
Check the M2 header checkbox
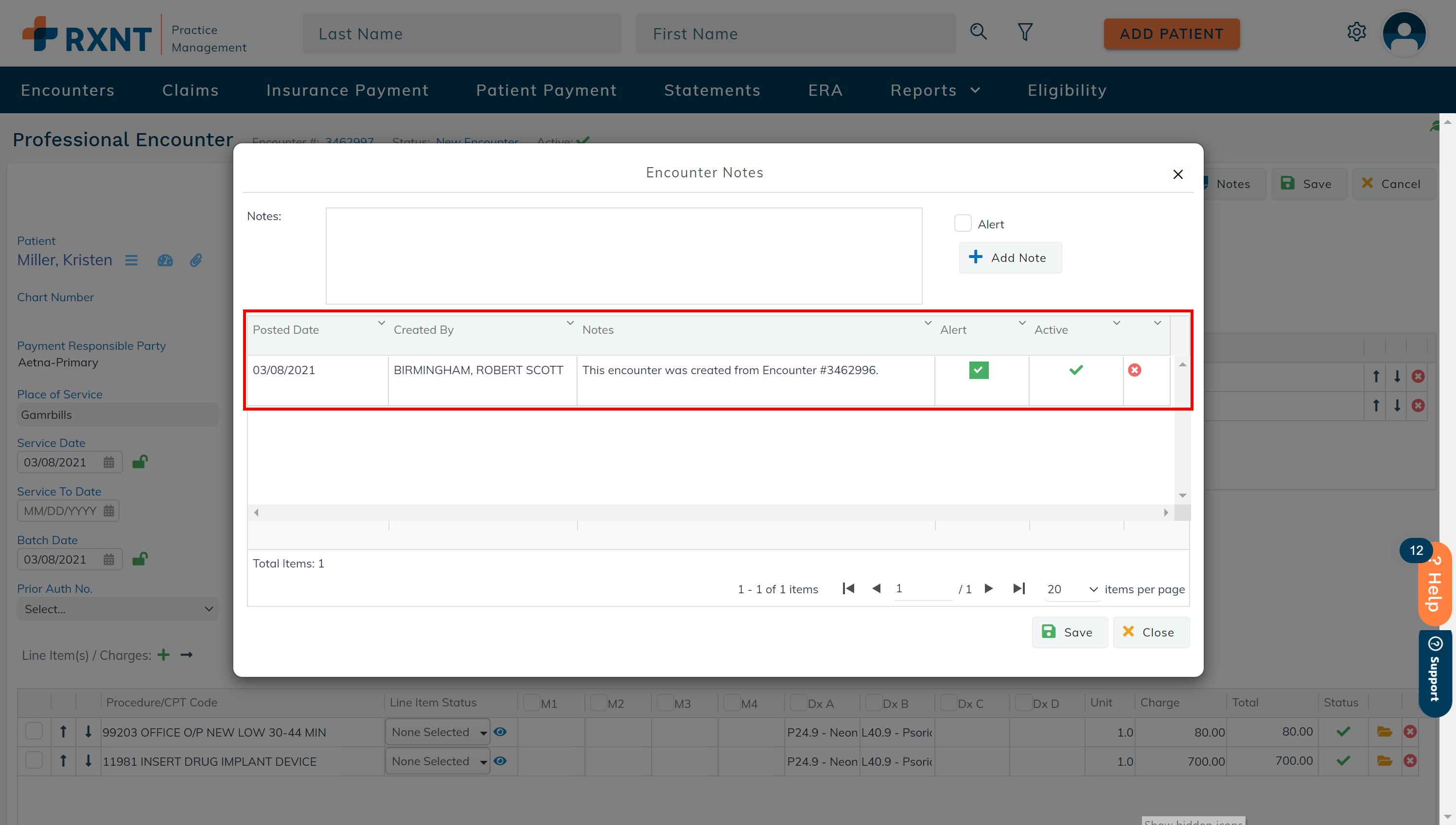coord(598,703)
